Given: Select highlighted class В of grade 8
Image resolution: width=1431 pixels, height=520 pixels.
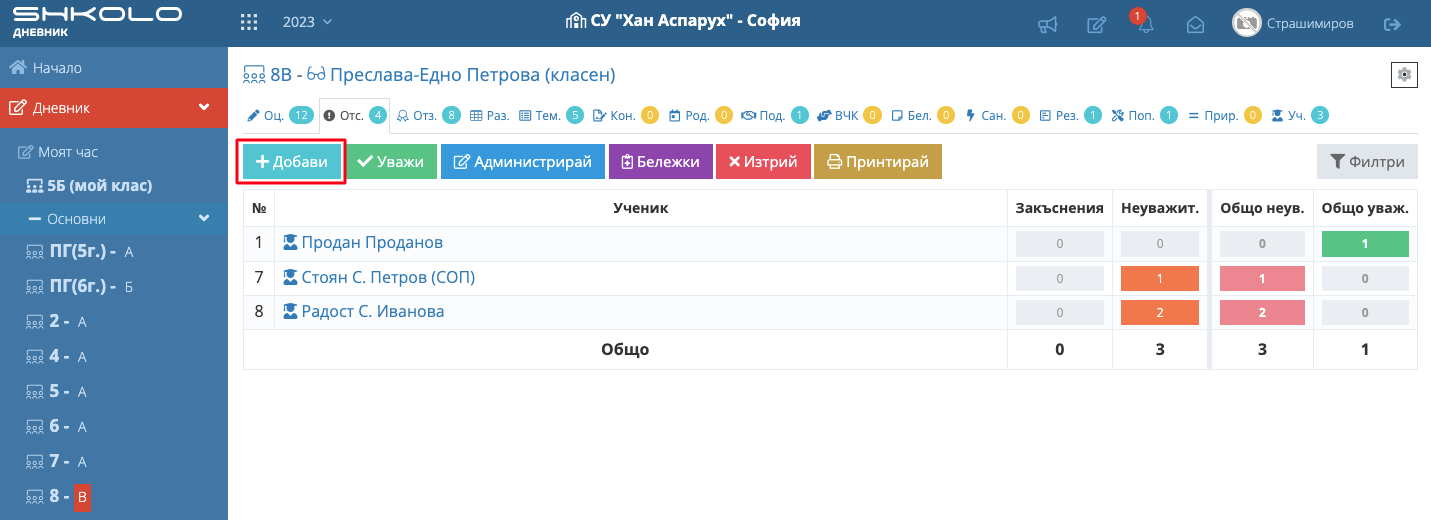Looking at the screenshot, I should [x=83, y=496].
